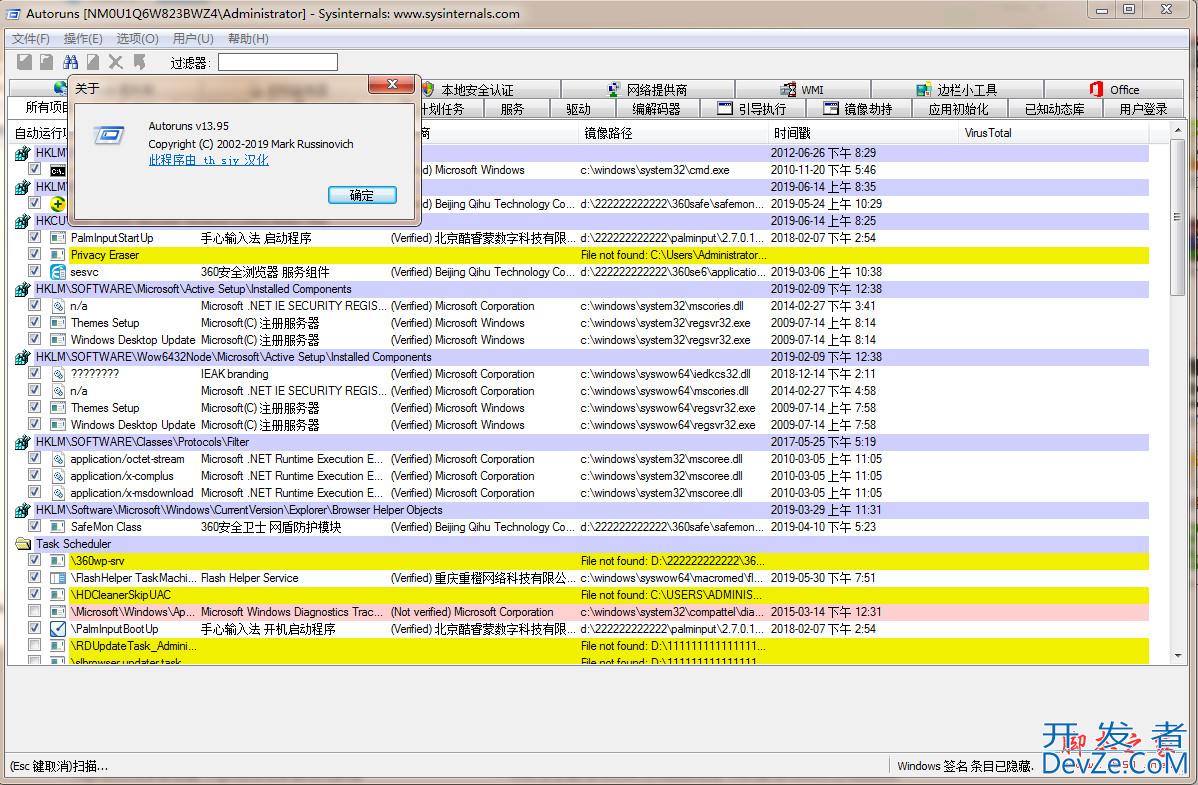Uncheck the PalmInputStartUp entry checkbox
This screenshot has height=785, width=1198.
click(34, 237)
